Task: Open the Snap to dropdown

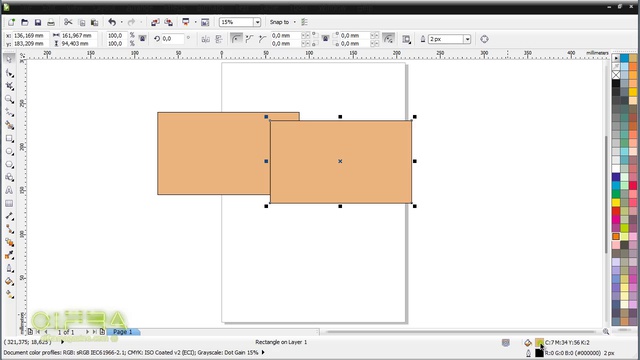Action: 295,22
